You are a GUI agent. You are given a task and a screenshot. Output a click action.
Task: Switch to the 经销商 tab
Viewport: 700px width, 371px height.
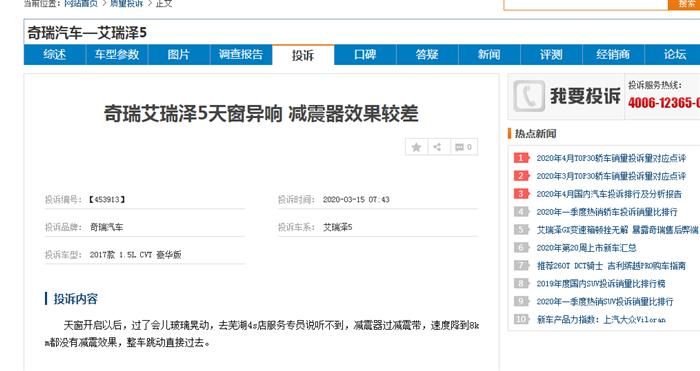pyautogui.click(x=613, y=54)
